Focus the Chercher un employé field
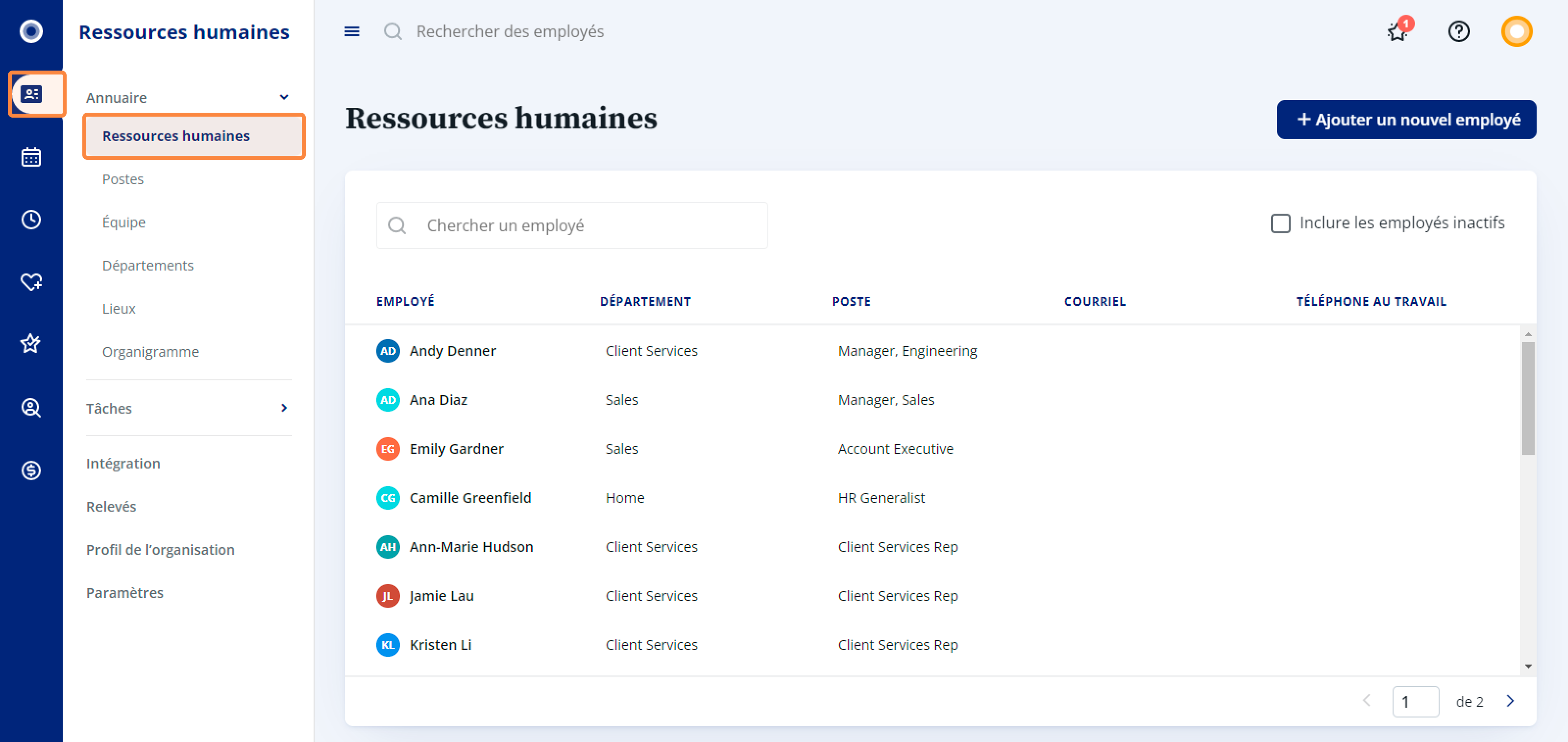The width and height of the screenshot is (1568, 742). point(571,226)
